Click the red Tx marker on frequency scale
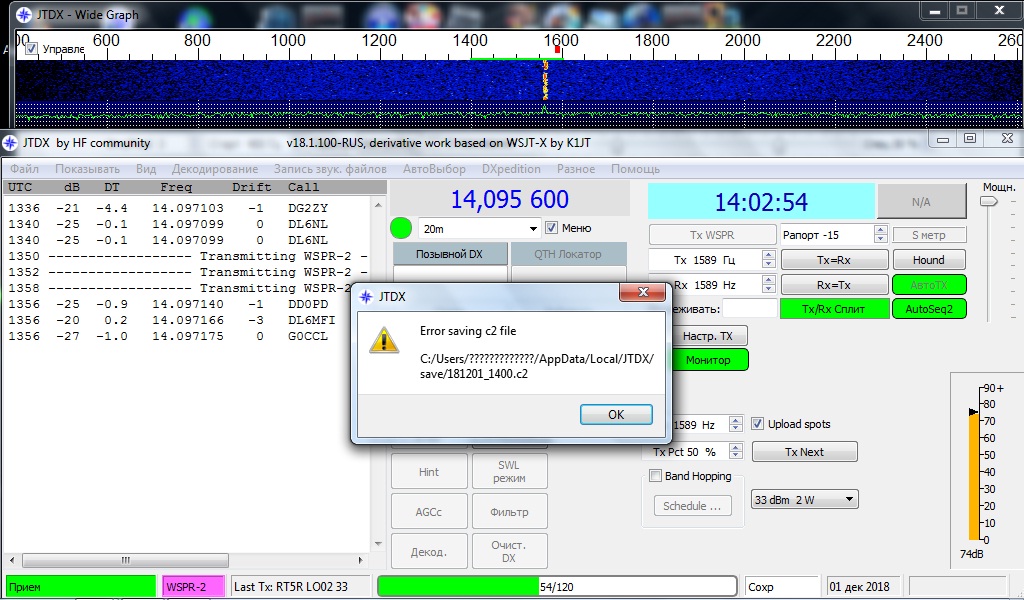 pos(558,48)
